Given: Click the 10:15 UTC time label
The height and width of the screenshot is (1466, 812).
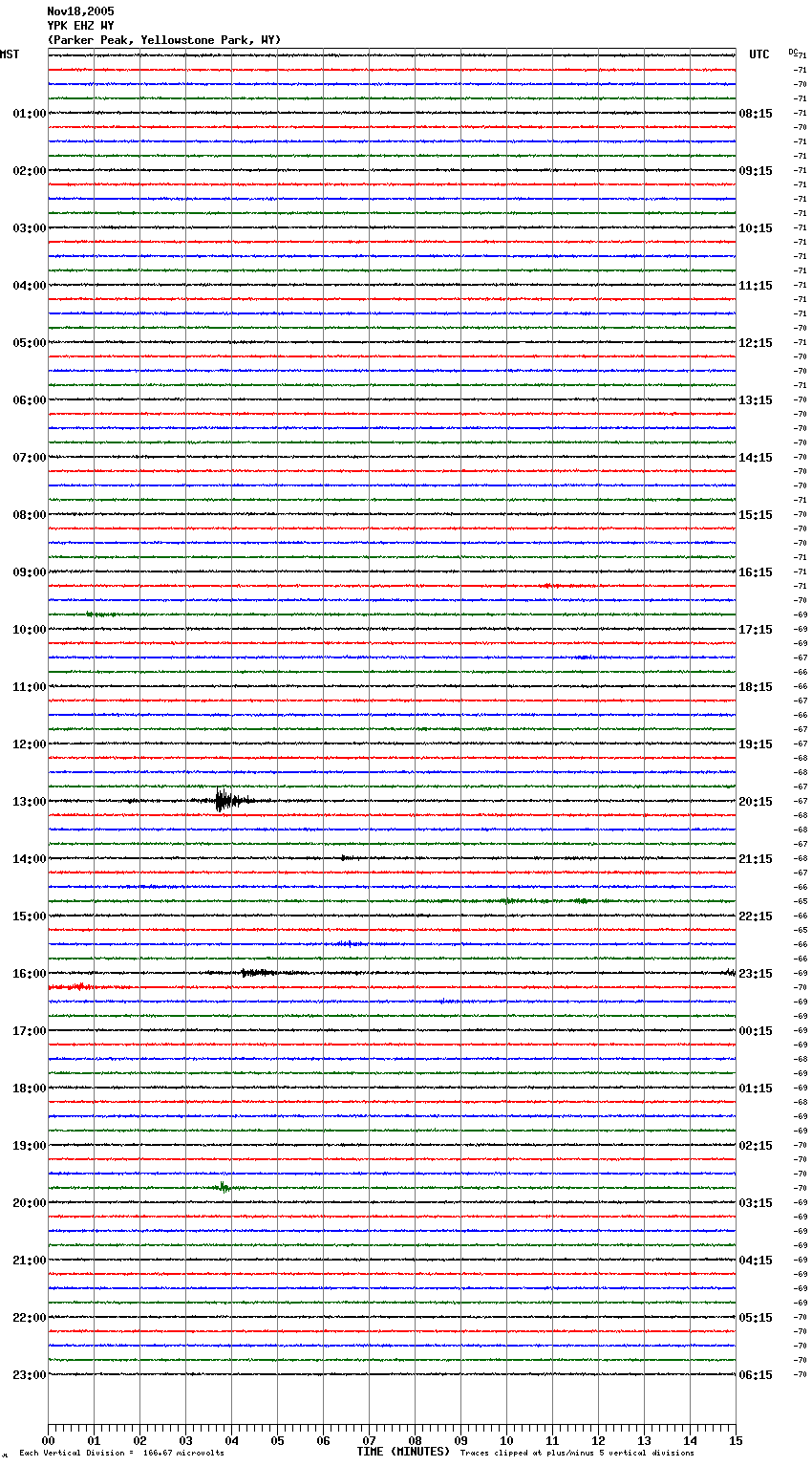Looking at the screenshot, I should [x=756, y=228].
